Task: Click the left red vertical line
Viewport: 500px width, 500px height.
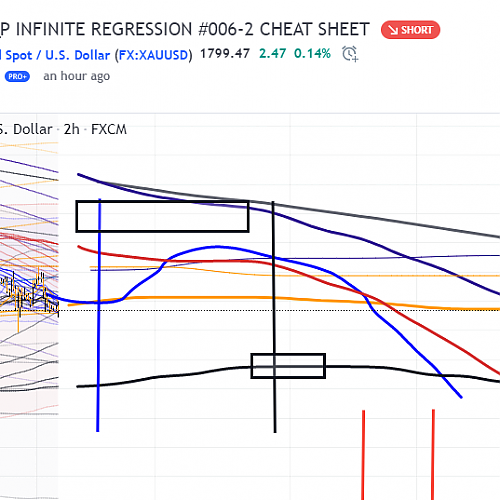Action: tap(363, 455)
